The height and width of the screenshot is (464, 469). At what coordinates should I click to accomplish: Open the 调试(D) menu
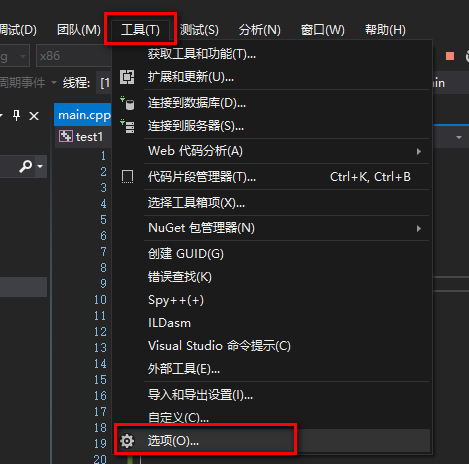[18, 30]
